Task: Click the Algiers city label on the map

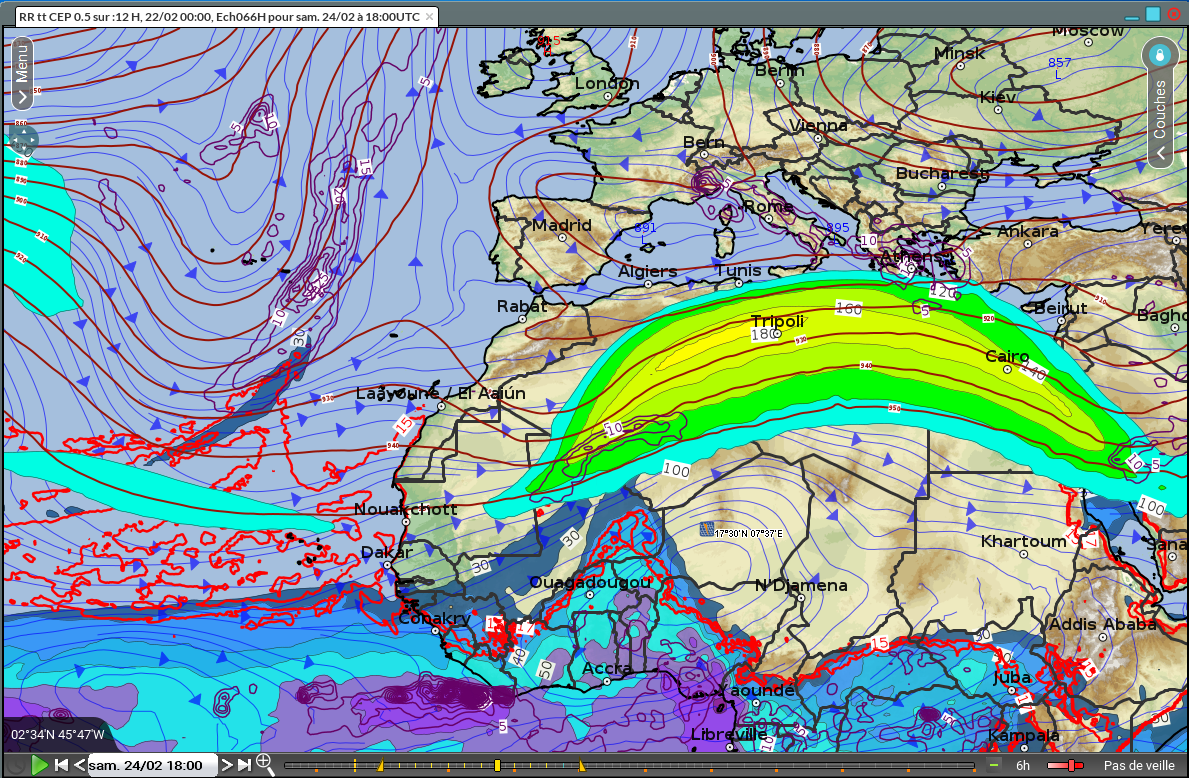Action: (x=648, y=271)
